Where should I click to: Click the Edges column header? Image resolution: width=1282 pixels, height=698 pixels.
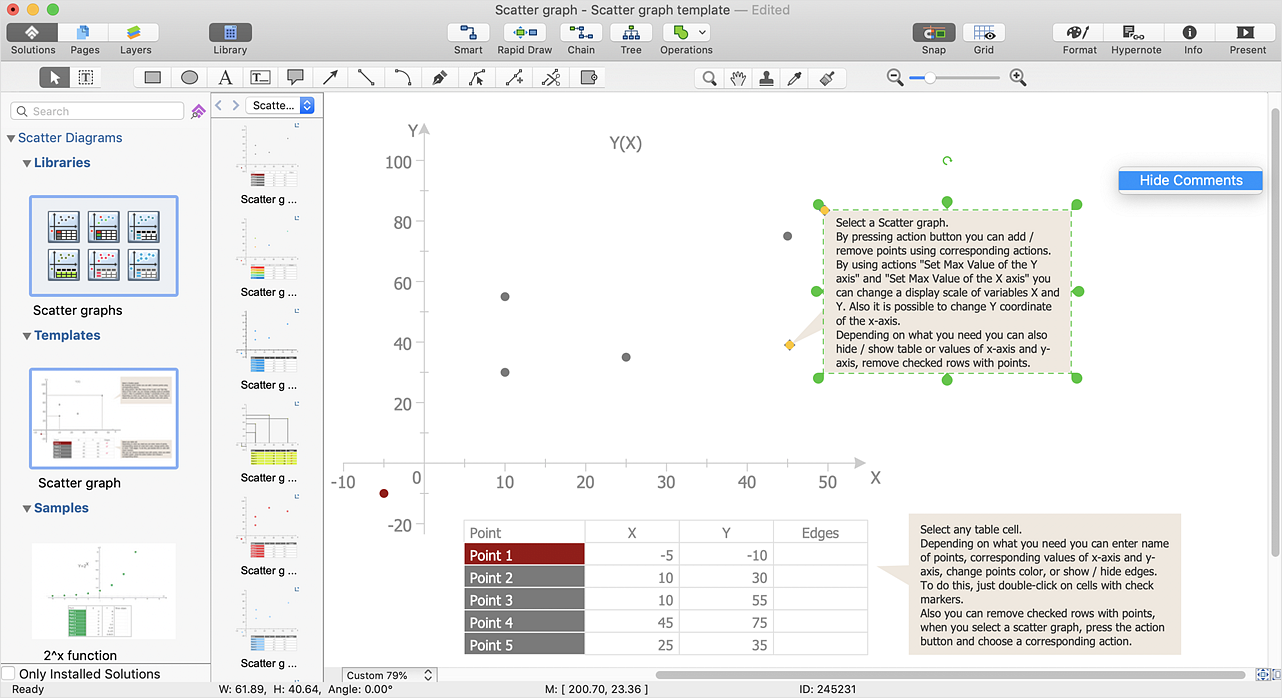[820, 533]
